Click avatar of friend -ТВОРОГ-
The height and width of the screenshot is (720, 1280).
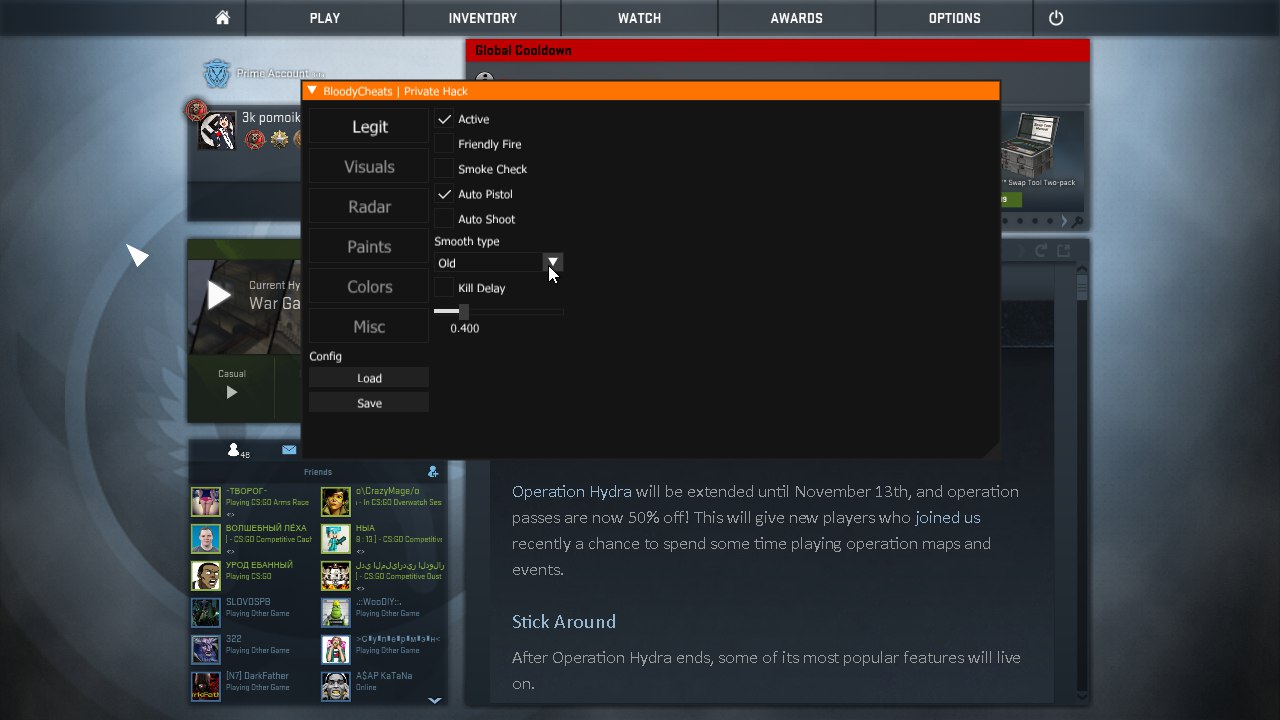[205, 502]
